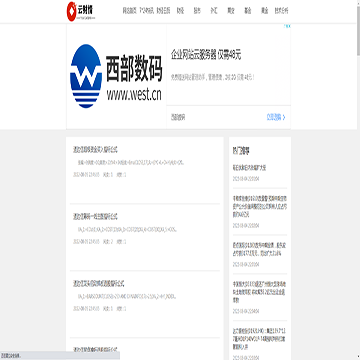Screen dimensions: 360x360
Task: Open the 期货 nav item
Action: [231, 11]
